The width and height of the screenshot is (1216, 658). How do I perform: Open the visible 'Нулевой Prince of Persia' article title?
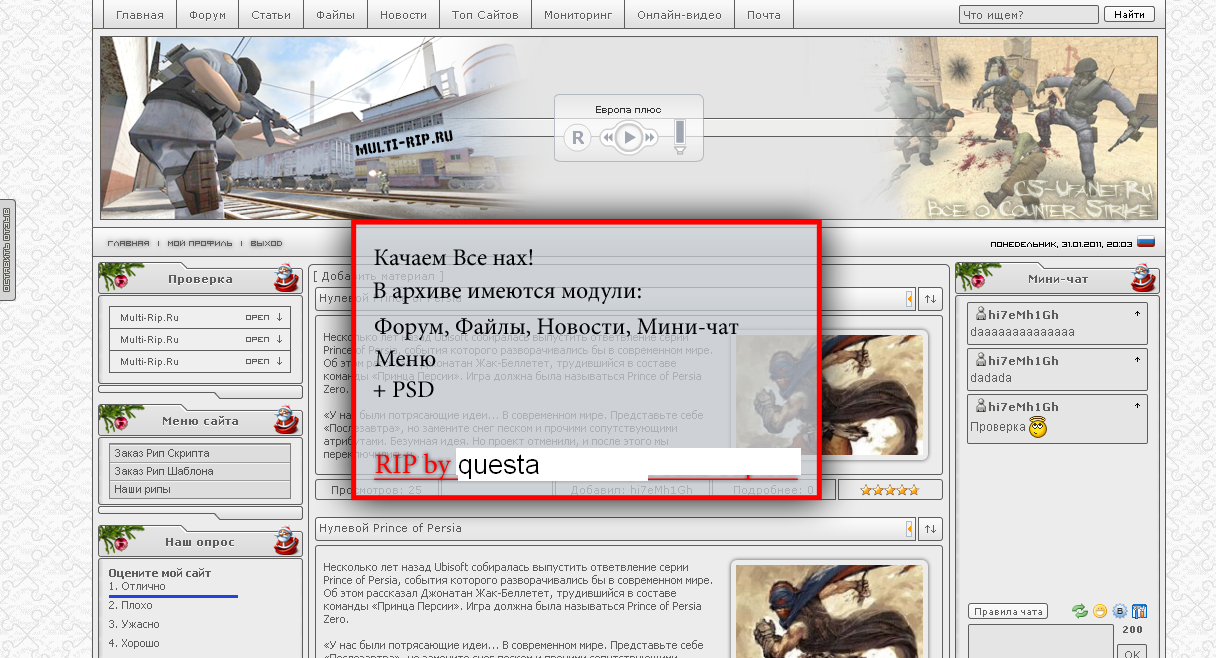393,528
